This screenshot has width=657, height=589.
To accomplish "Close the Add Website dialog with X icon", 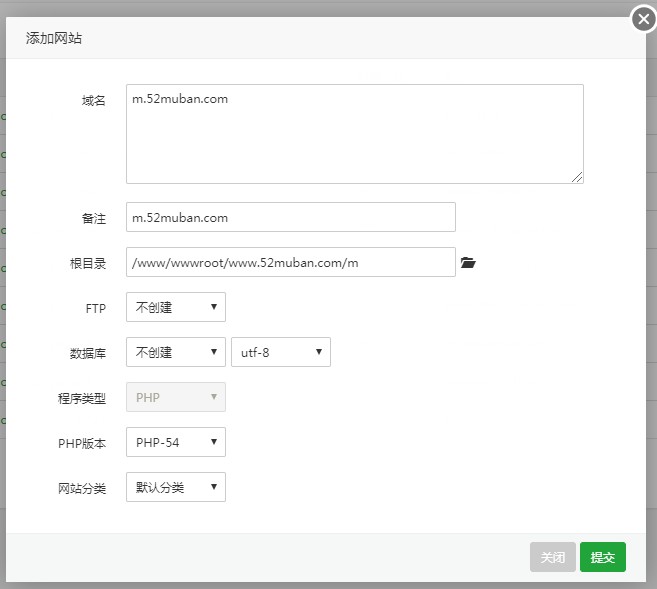I will [644, 19].
